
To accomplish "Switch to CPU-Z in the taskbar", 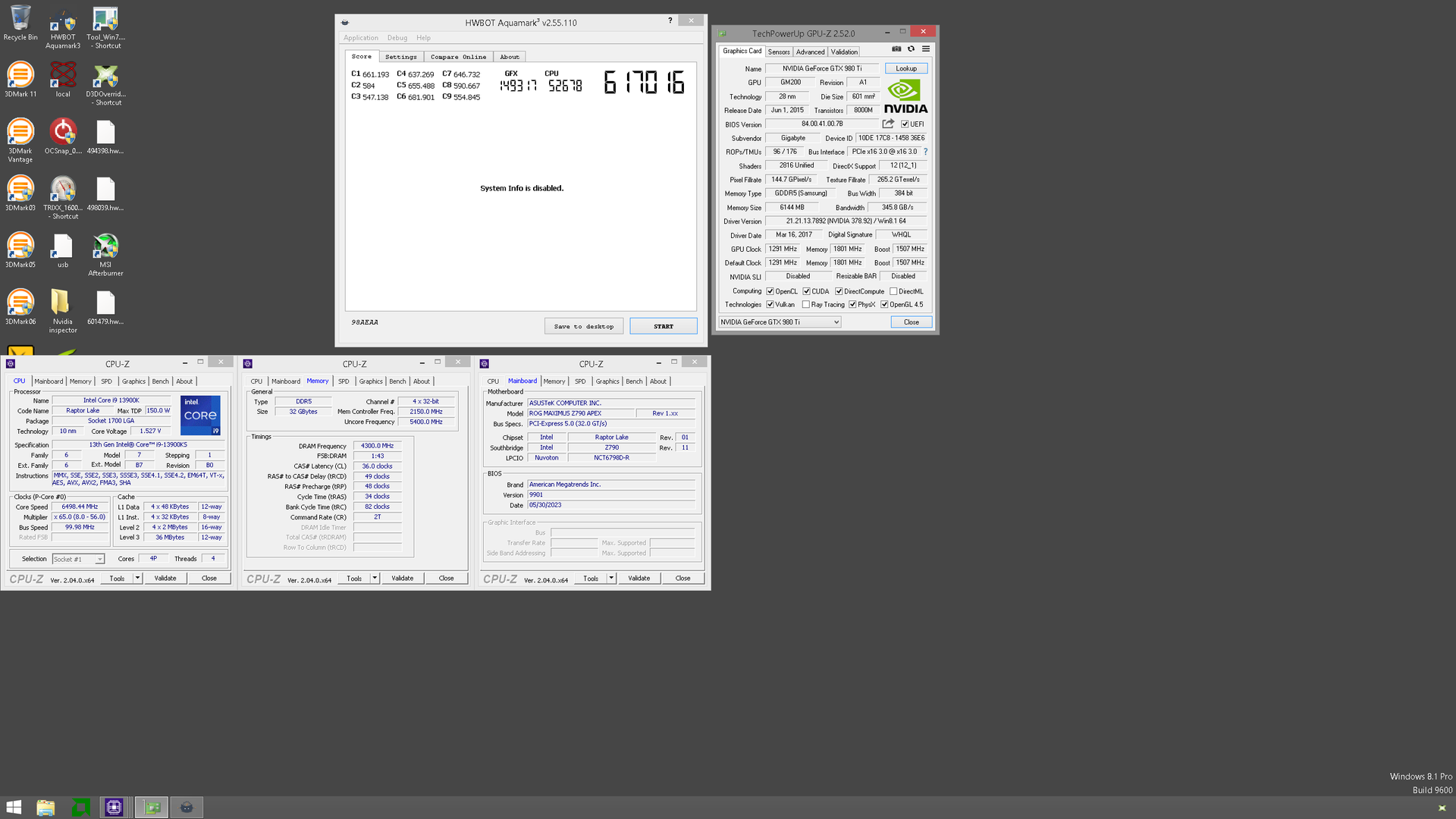I will 114,808.
